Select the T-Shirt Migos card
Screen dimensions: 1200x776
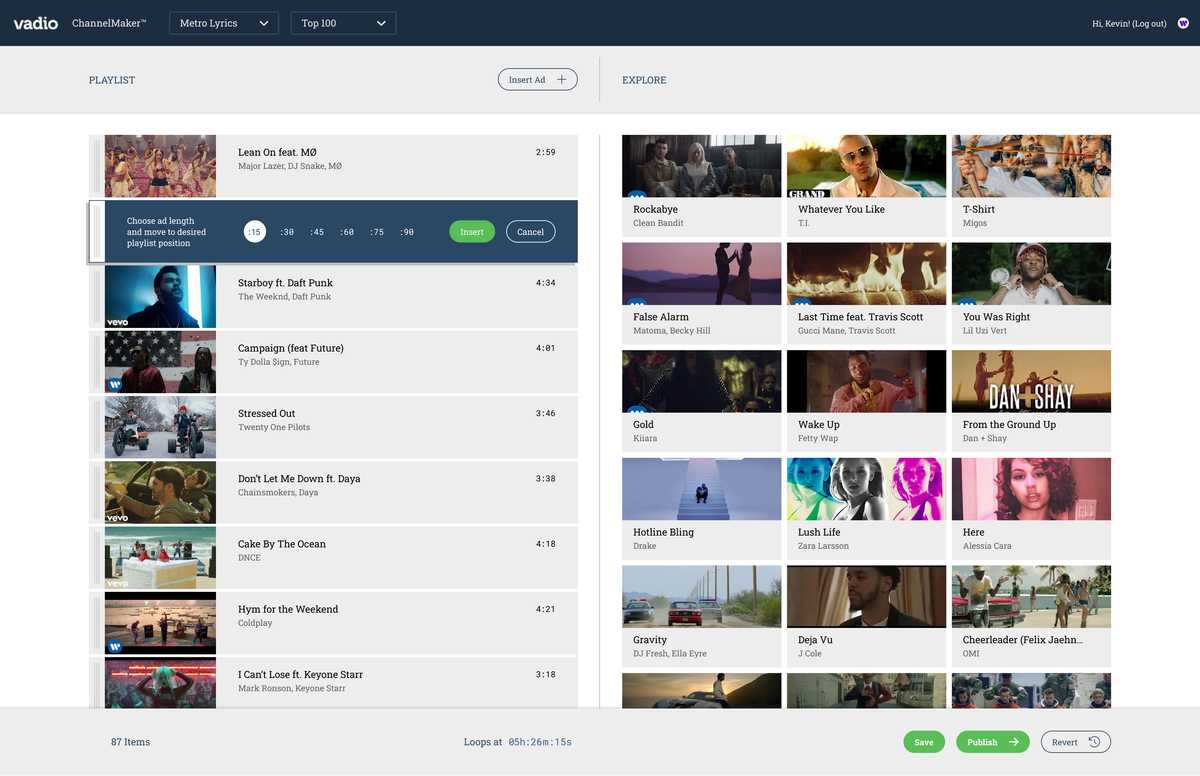tap(1031, 185)
